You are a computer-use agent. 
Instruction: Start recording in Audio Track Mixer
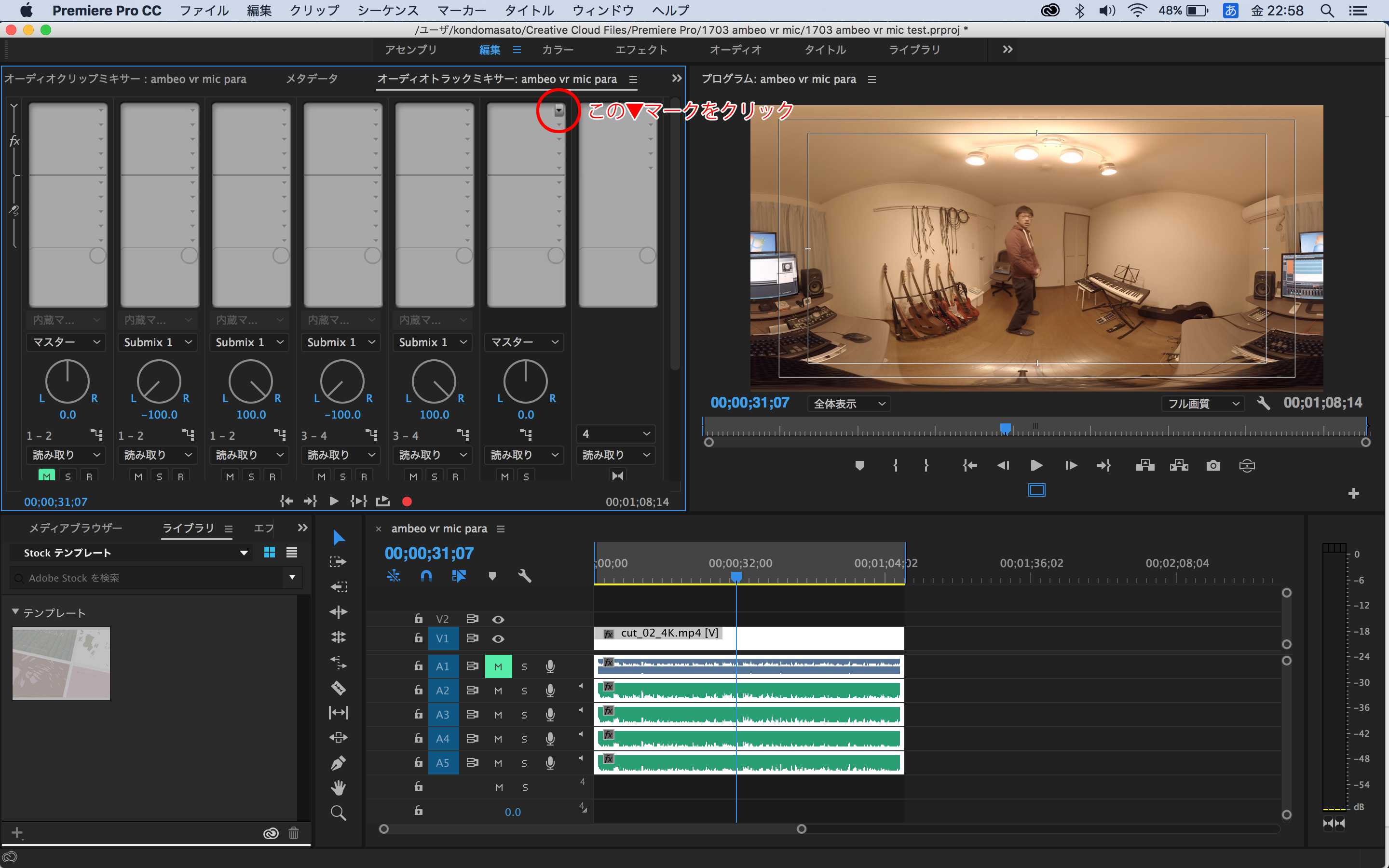point(407,501)
